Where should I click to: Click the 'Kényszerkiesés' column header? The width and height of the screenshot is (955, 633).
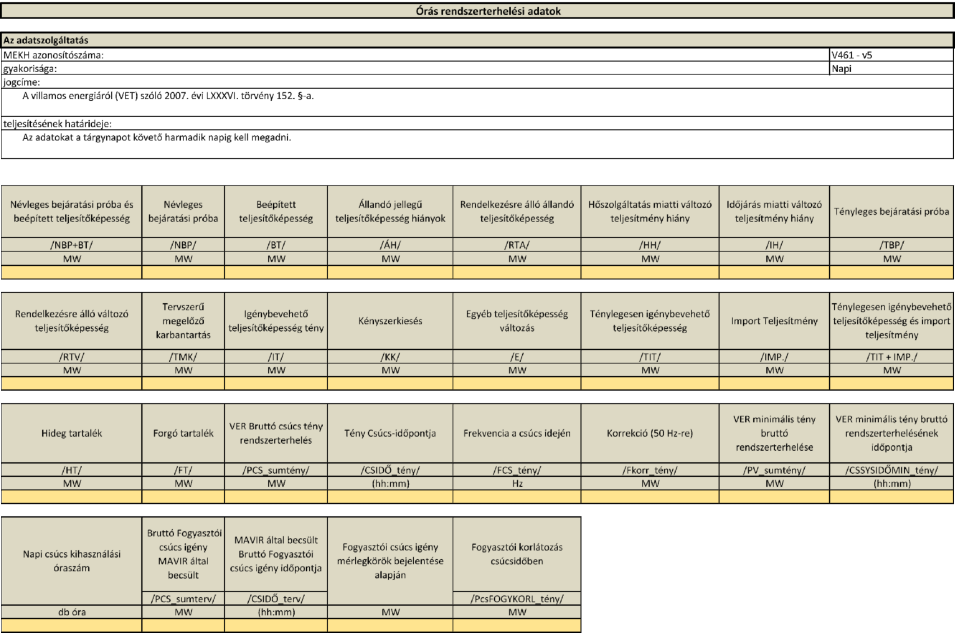pos(390,322)
